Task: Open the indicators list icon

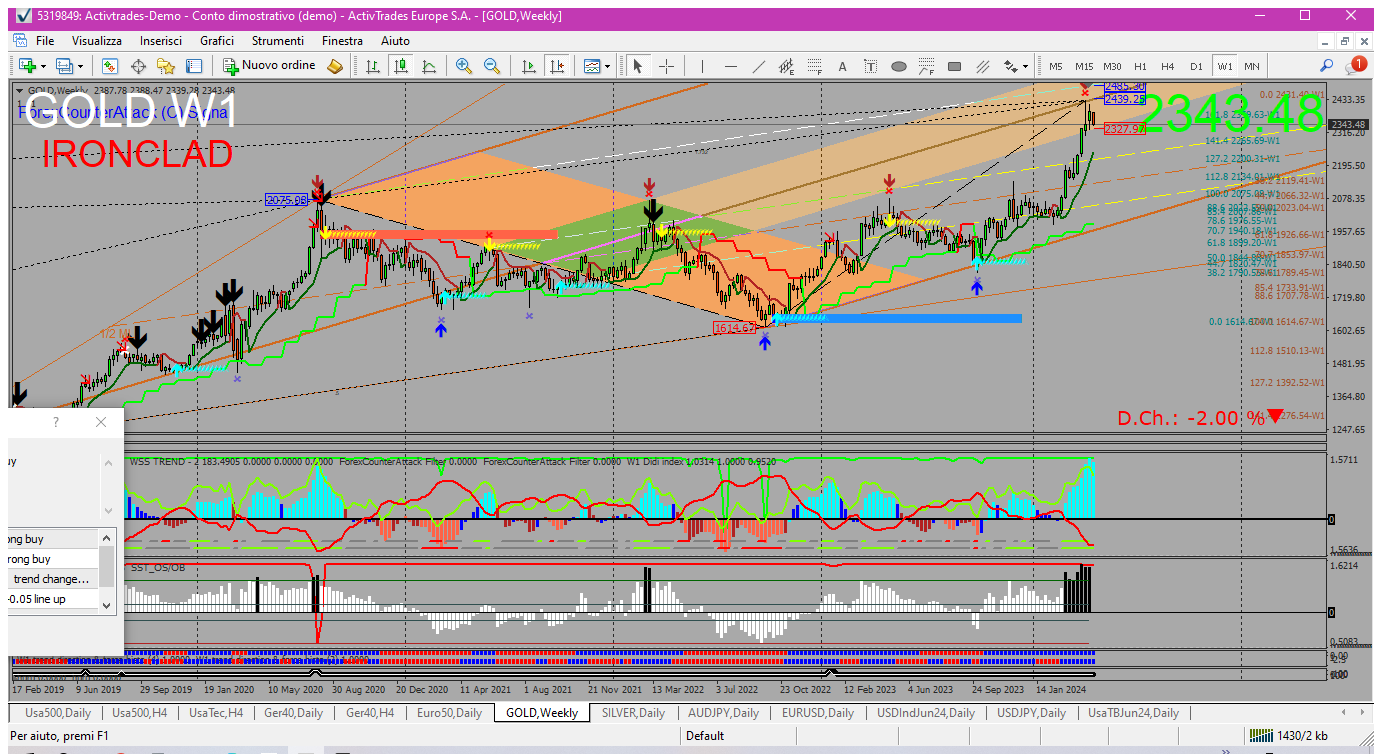Action: [x=592, y=66]
